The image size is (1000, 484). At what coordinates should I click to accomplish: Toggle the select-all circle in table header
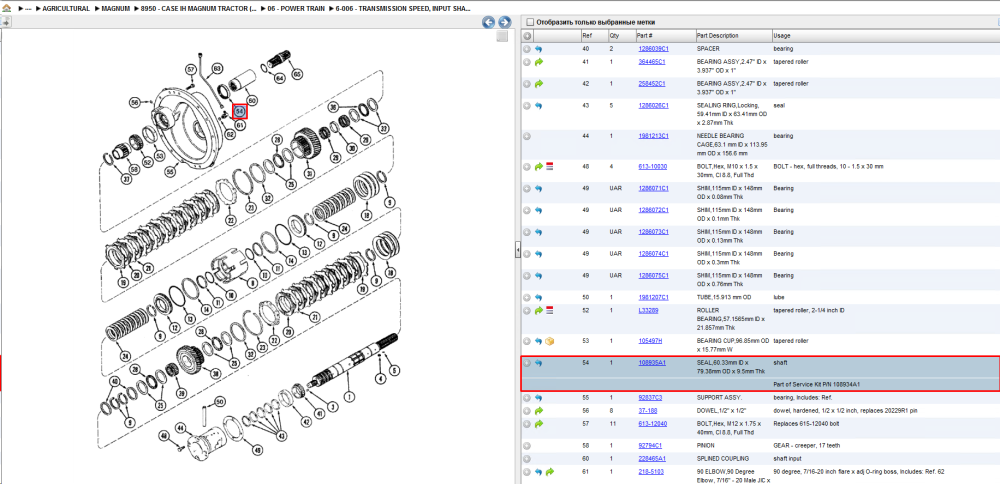pyautogui.click(x=527, y=36)
